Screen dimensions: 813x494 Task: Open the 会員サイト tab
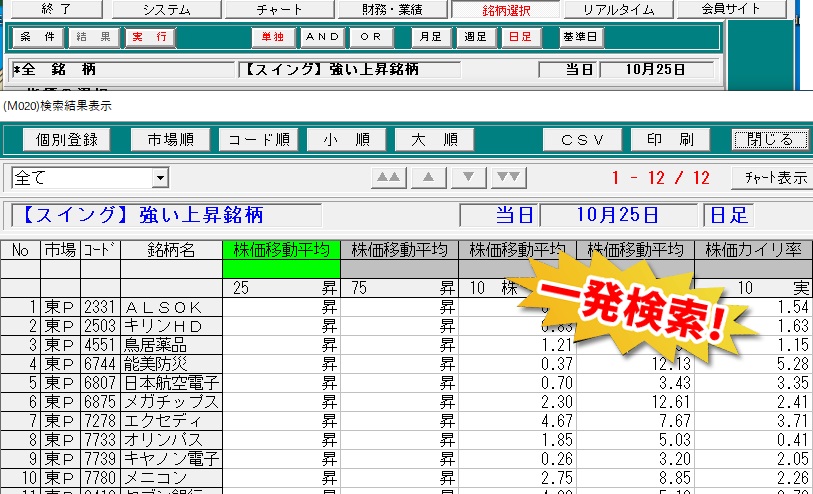tap(732, 9)
